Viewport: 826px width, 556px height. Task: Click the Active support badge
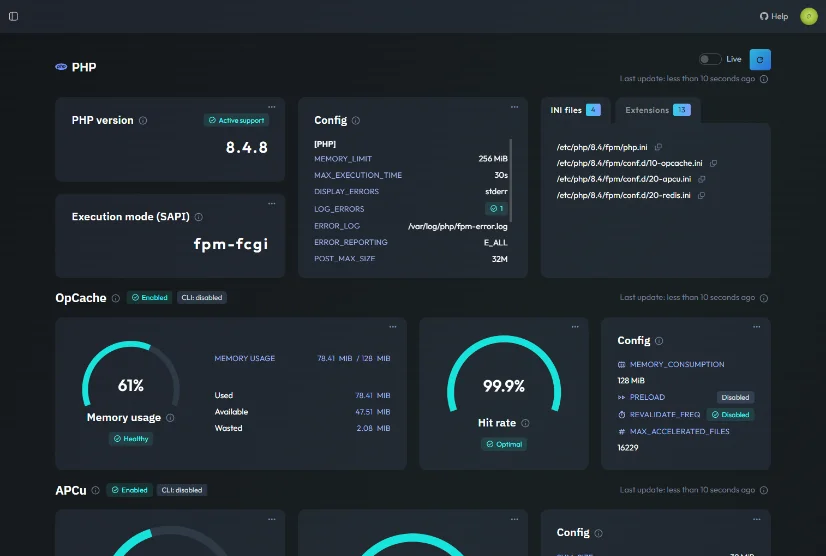pyautogui.click(x=237, y=120)
